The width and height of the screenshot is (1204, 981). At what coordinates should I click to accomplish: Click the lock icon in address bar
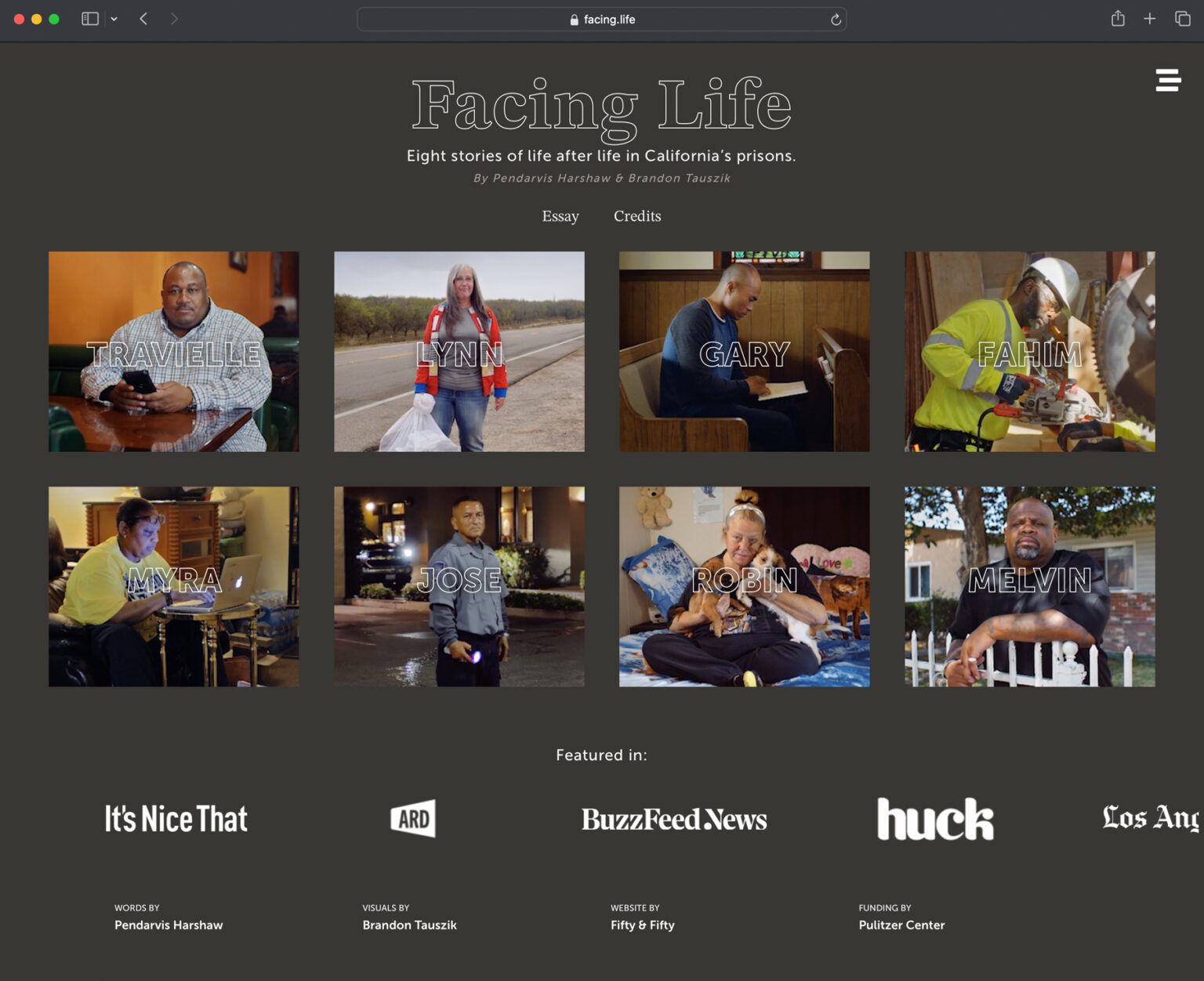[x=575, y=20]
